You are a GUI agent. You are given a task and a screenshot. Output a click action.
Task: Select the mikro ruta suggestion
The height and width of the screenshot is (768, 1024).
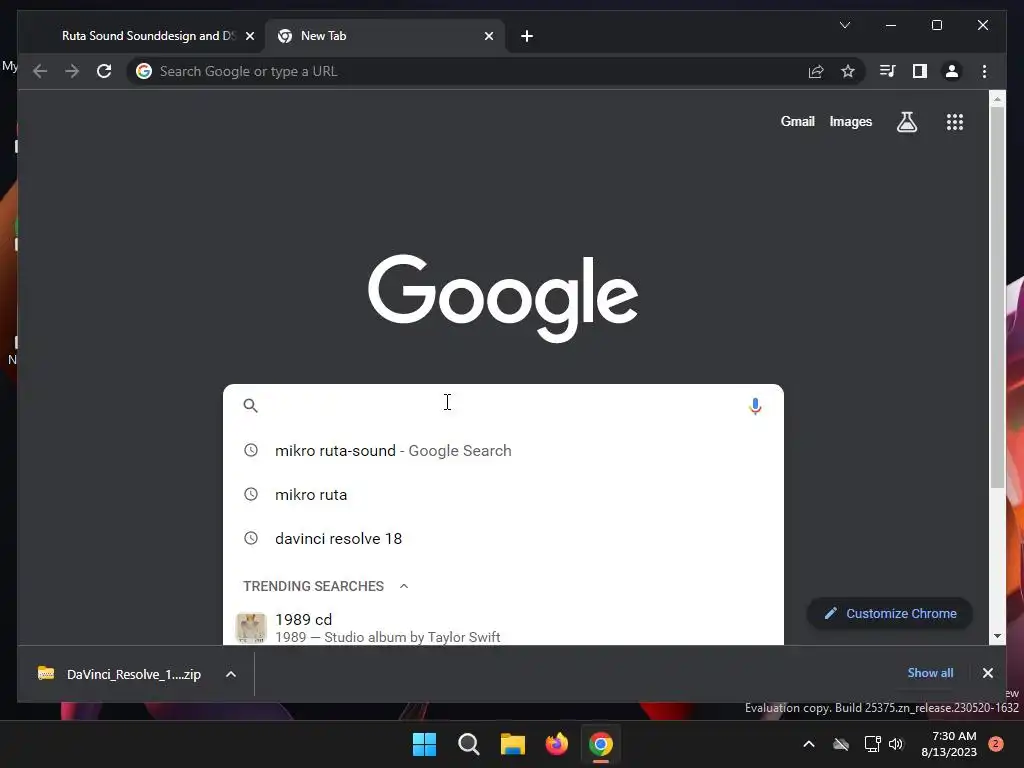coord(503,494)
